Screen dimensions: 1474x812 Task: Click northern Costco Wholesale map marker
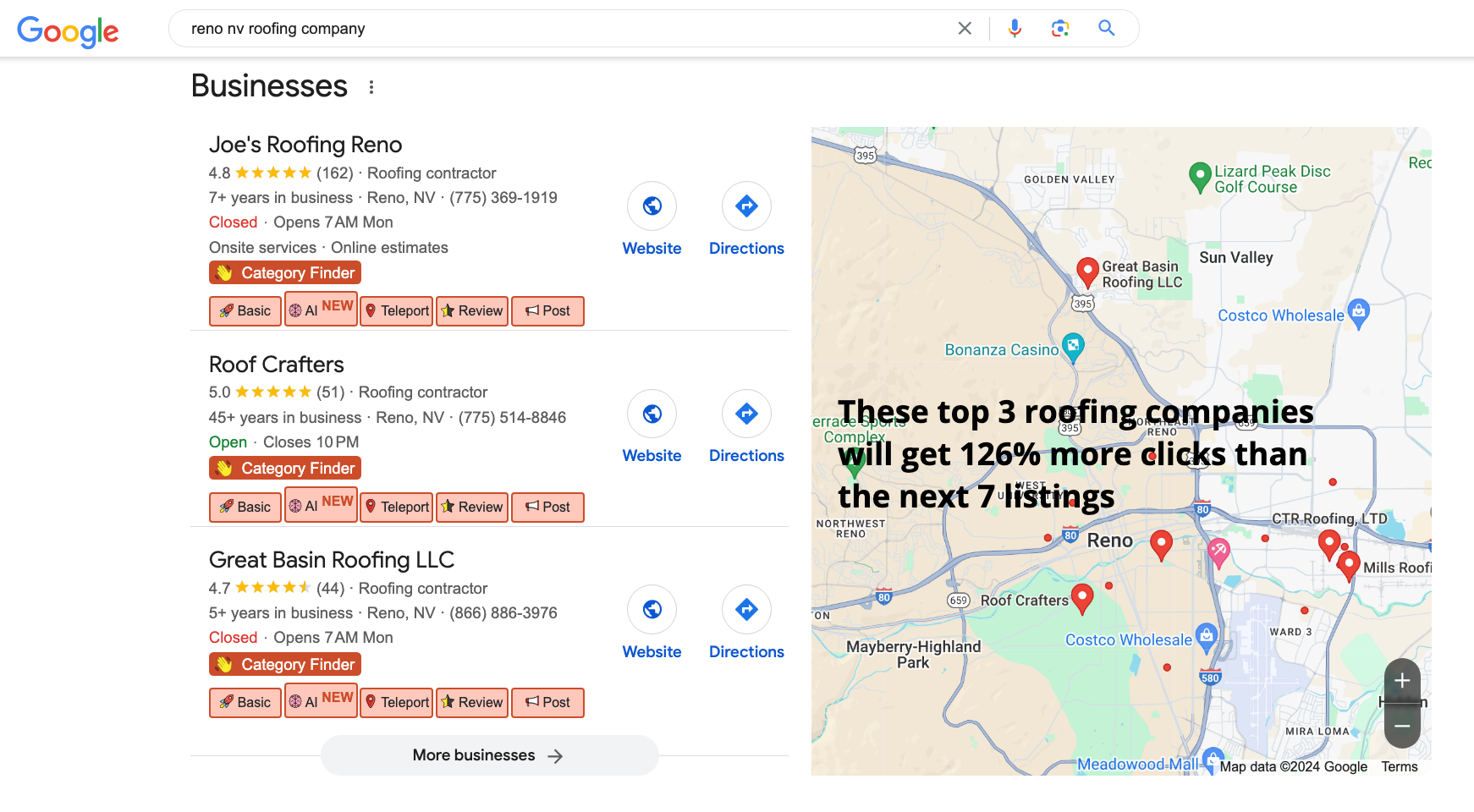click(1358, 314)
